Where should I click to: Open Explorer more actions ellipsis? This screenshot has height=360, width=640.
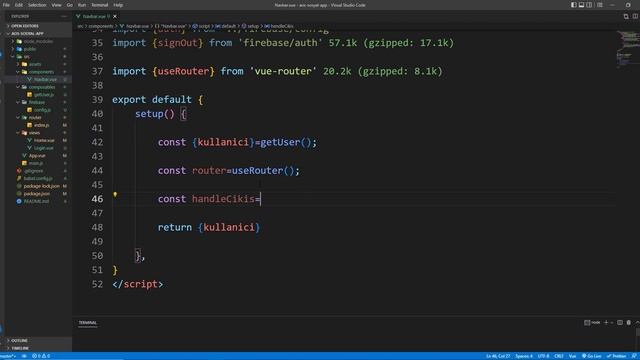(64, 16)
